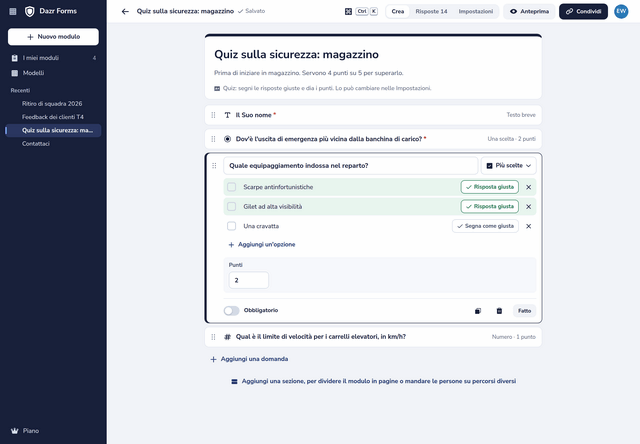640x444 pixels.
Task: Delete the question using the trash icon
Action: click(499, 311)
